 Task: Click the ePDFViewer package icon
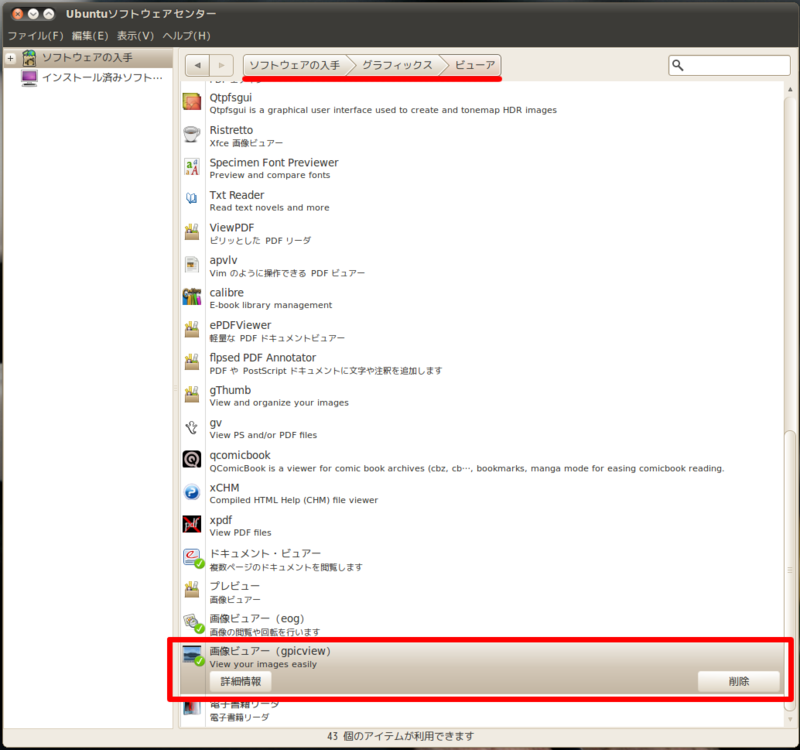click(192, 329)
